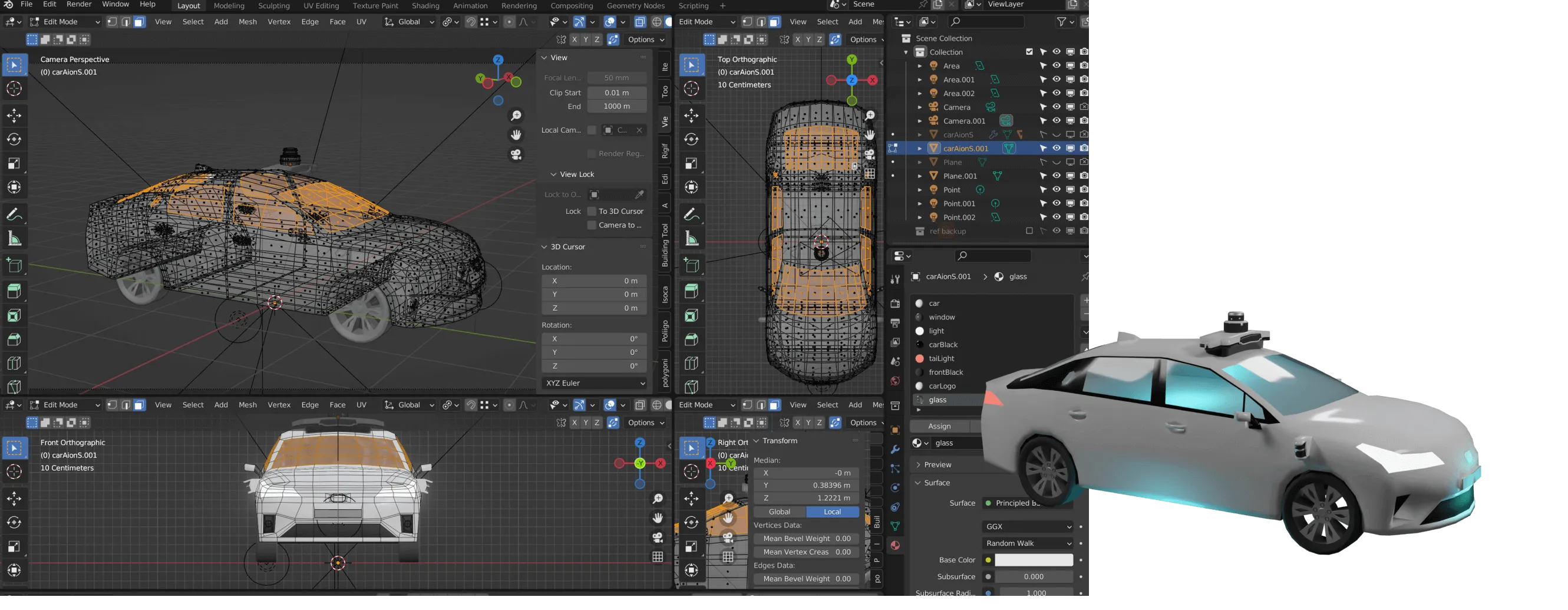The height and width of the screenshot is (610, 1568).
Task: Open the outliner filter funnel icon
Action: click(x=1062, y=22)
